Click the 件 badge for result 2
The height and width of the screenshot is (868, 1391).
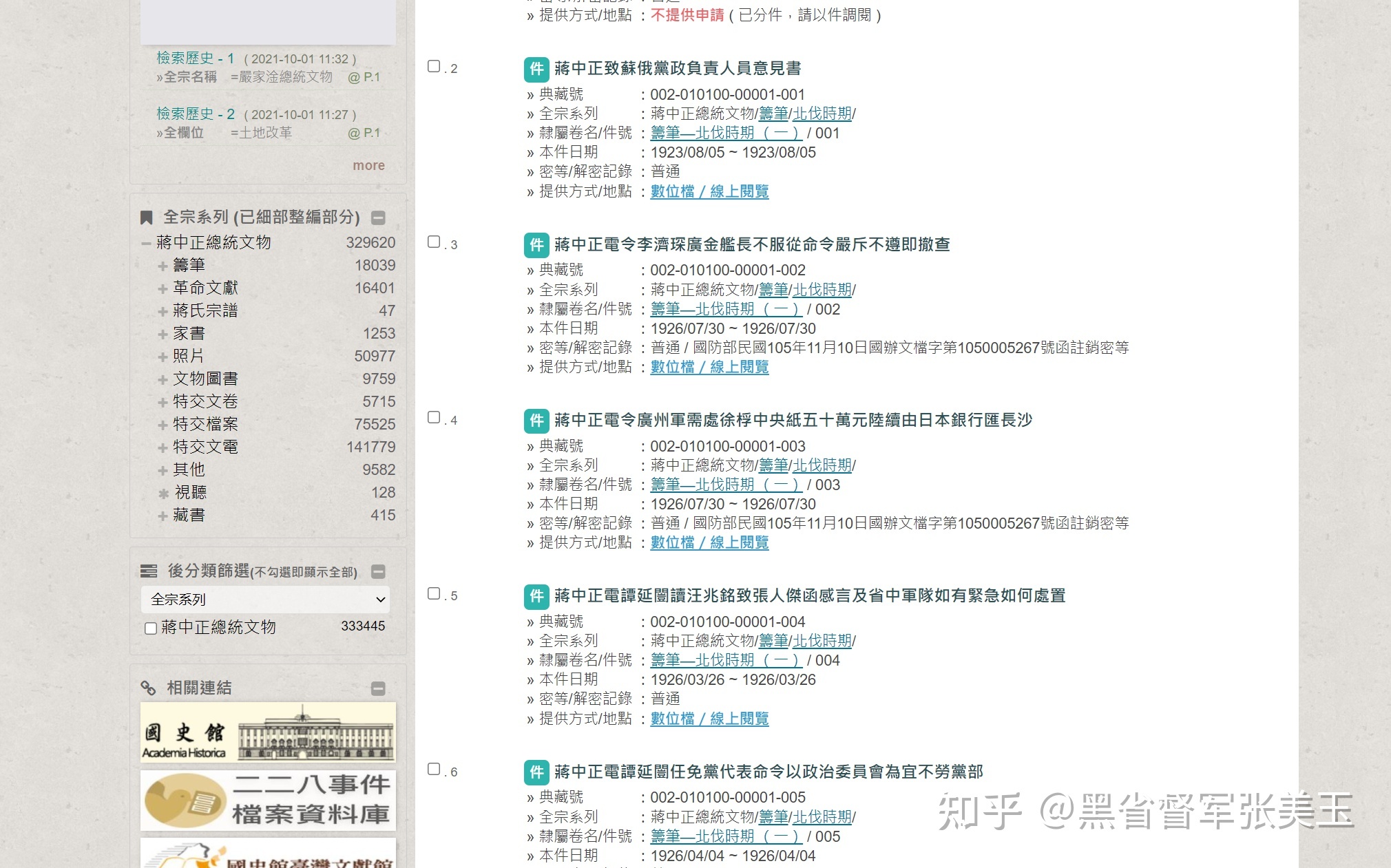(x=536, y=69)
